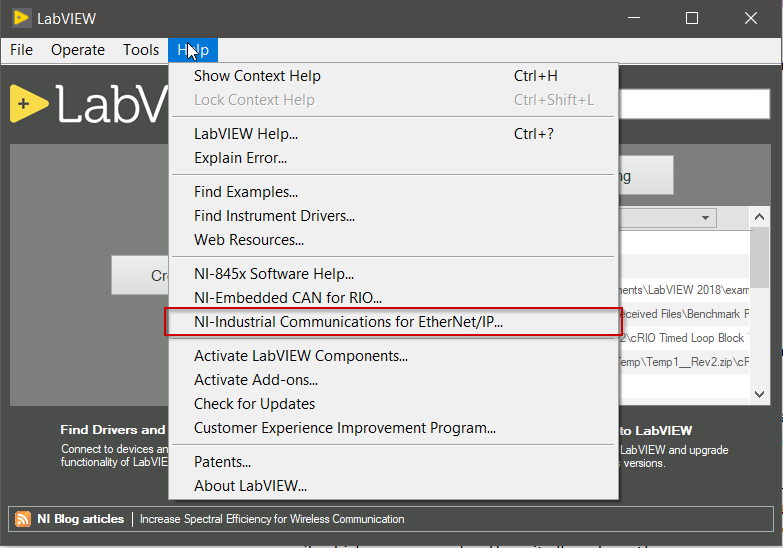Click the NI Blog RSS feed icon
This screenshot has width=783, height=548.
[22, 519]
